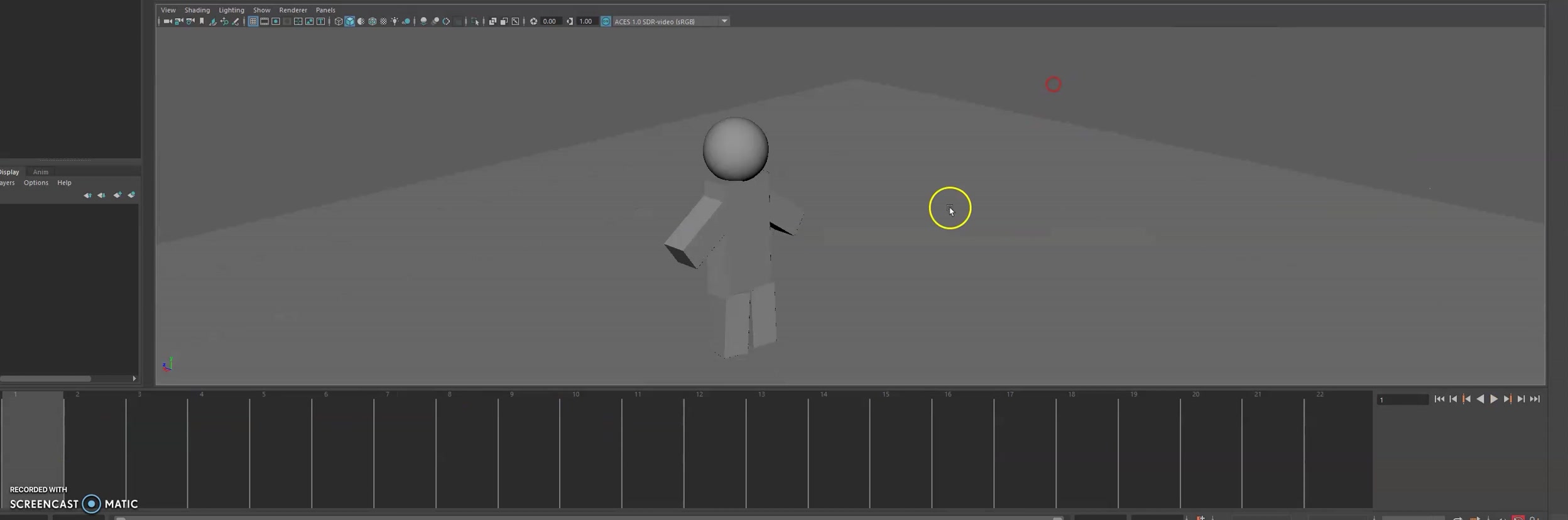1568x520 pixels.
Task: Toggle X-Ray Active Components icon
Action: (504, 21)
